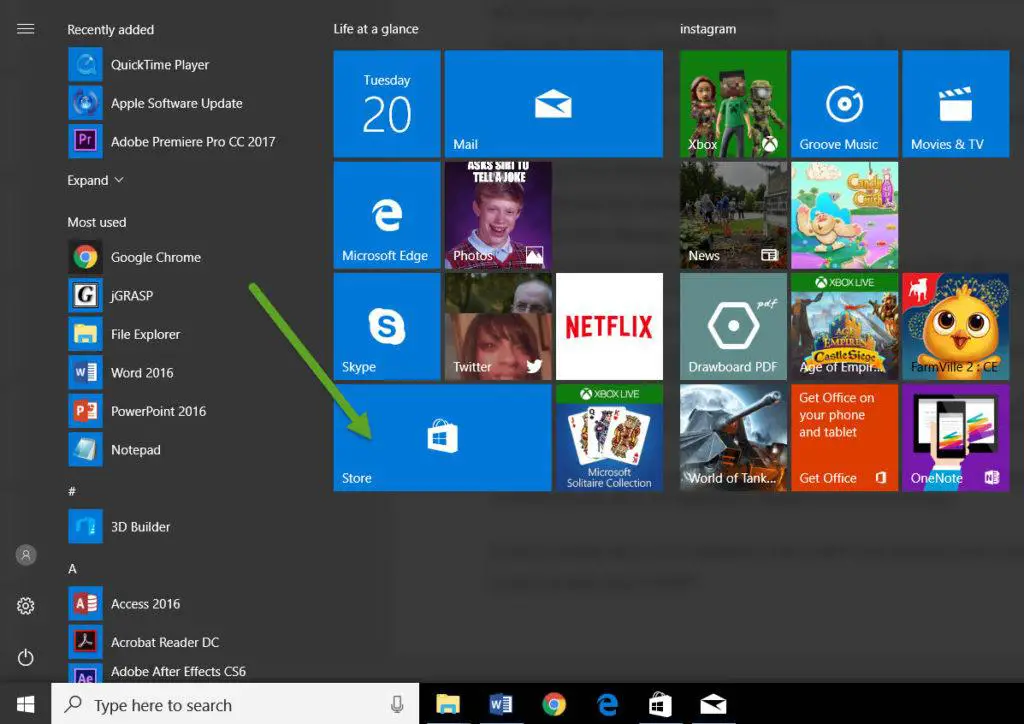
Task: Open the Twitter tile
Action: 498,326
